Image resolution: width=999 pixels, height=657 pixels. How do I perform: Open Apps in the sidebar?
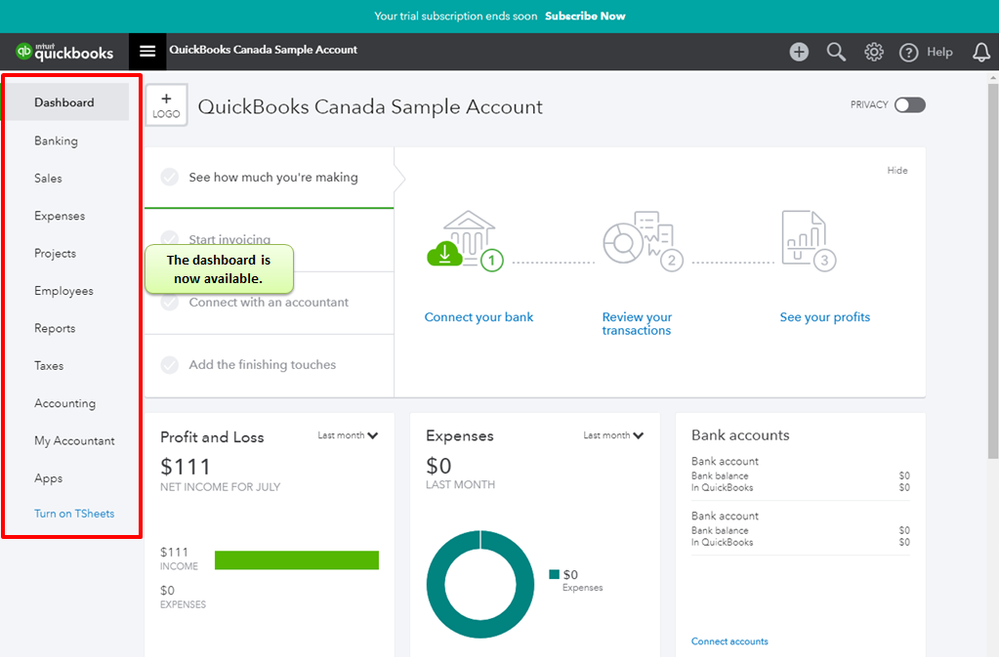pyautogui.click(x=48, y=479)
